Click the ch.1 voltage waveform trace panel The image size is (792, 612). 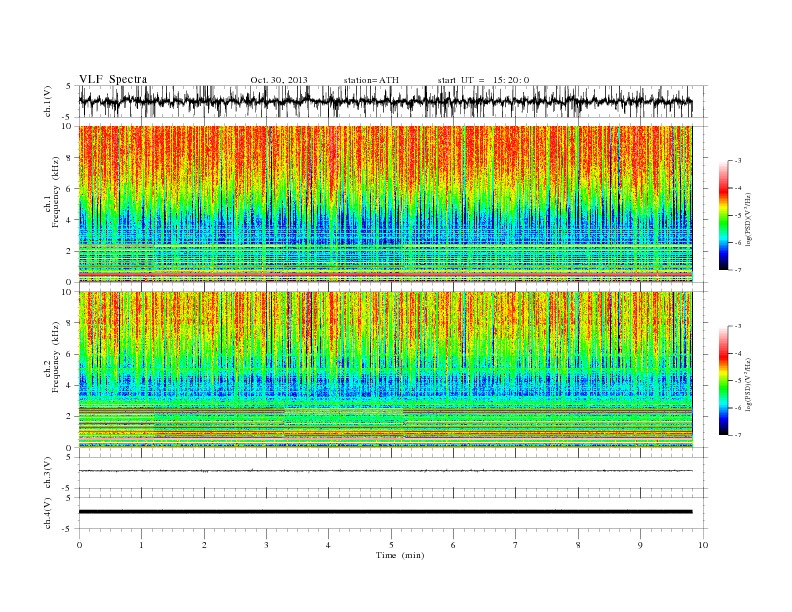(x=393, y=101)
